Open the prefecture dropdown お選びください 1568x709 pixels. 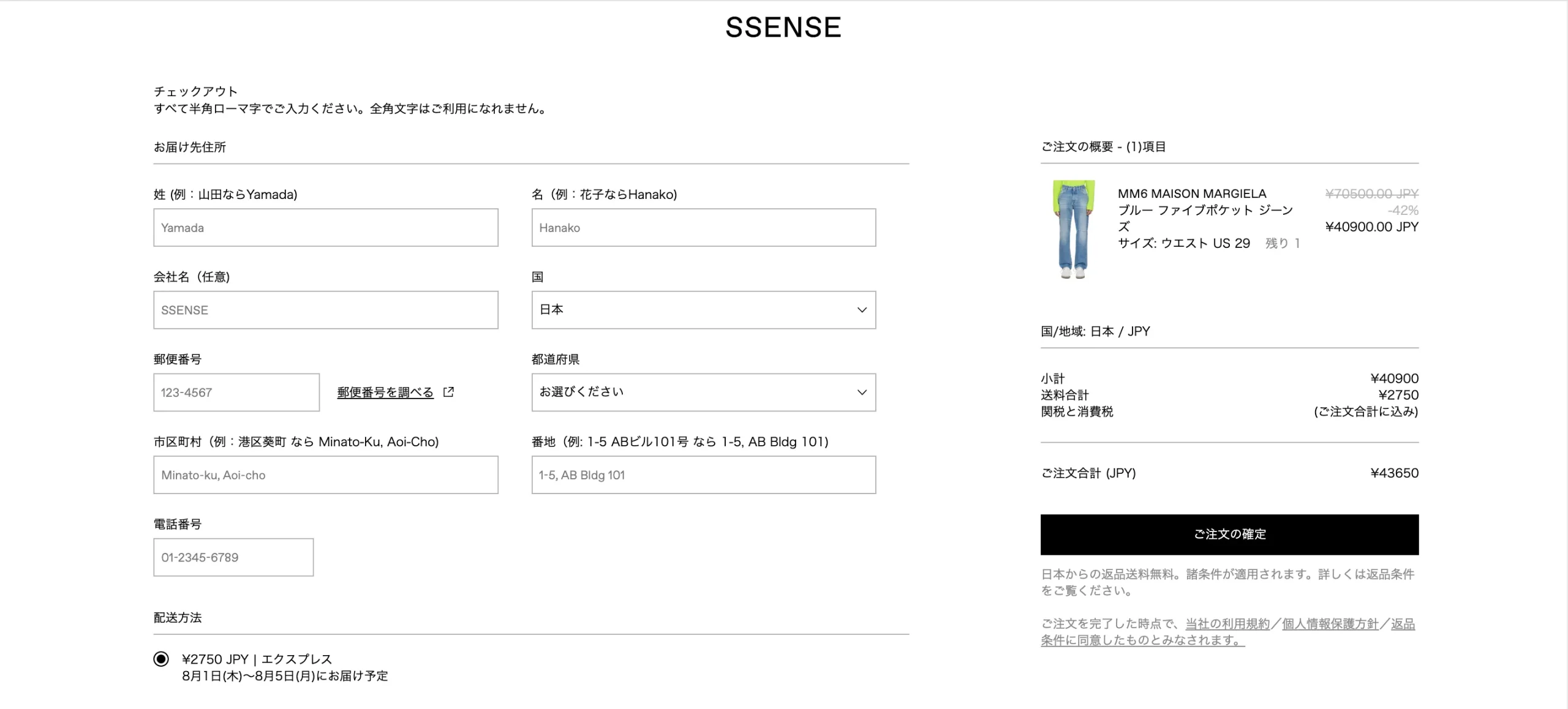[x=704, y=392]
